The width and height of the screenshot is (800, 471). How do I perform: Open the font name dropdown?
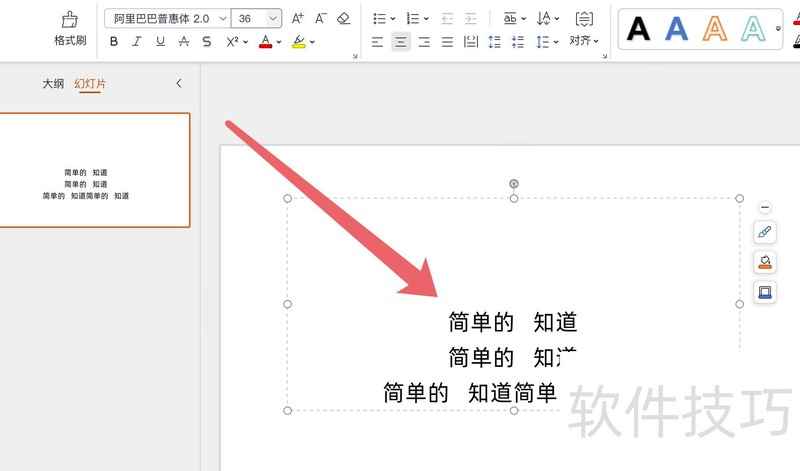click(222, 18)
